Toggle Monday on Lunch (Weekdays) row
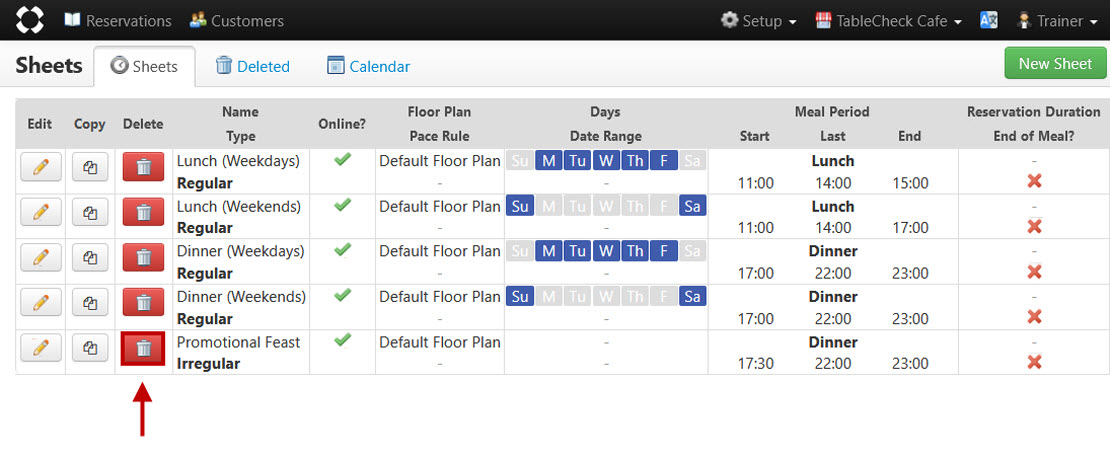 click(549, 161)
